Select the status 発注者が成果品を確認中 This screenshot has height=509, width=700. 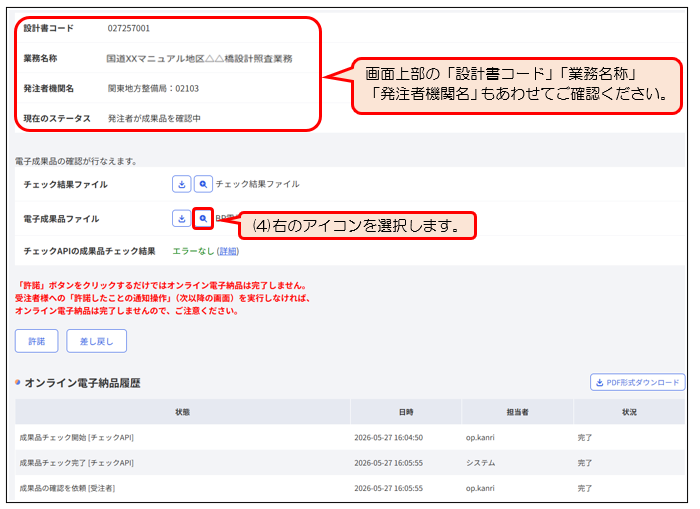154,118
